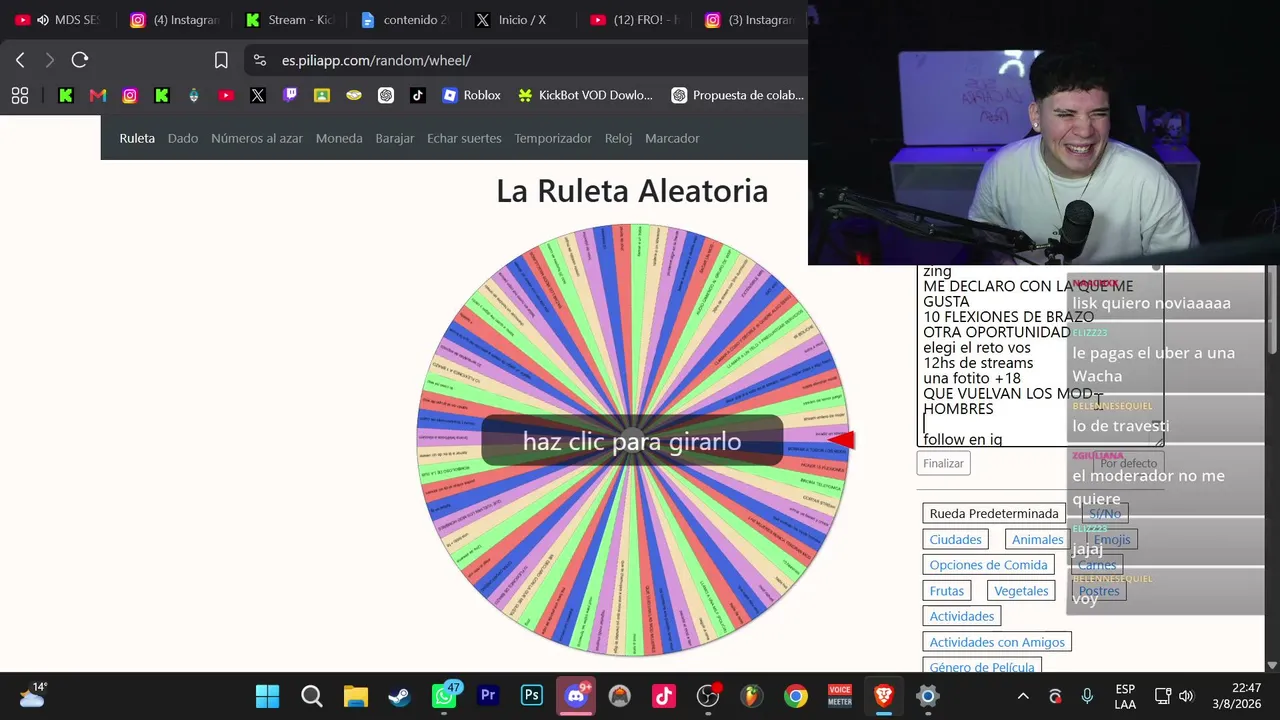Open the volume control in system tray
This screenshot has height=720, width=1280.
click(1186, 696)
